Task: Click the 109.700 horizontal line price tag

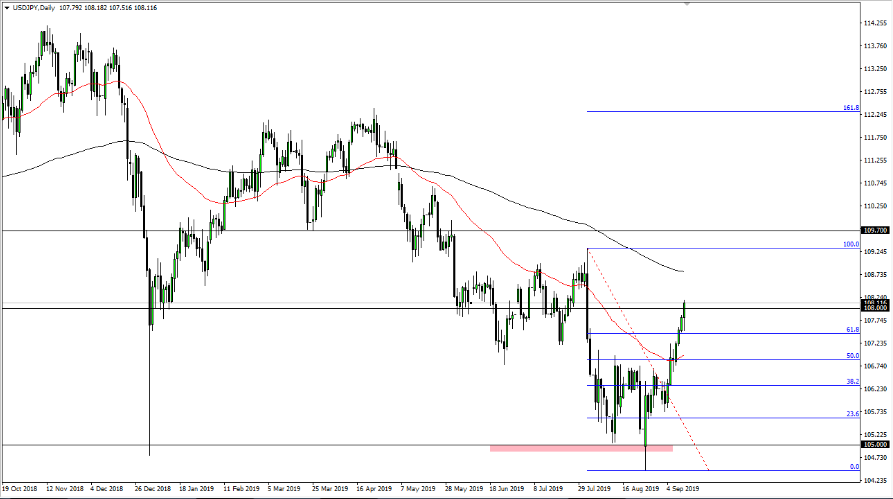Action: (875, 231)
